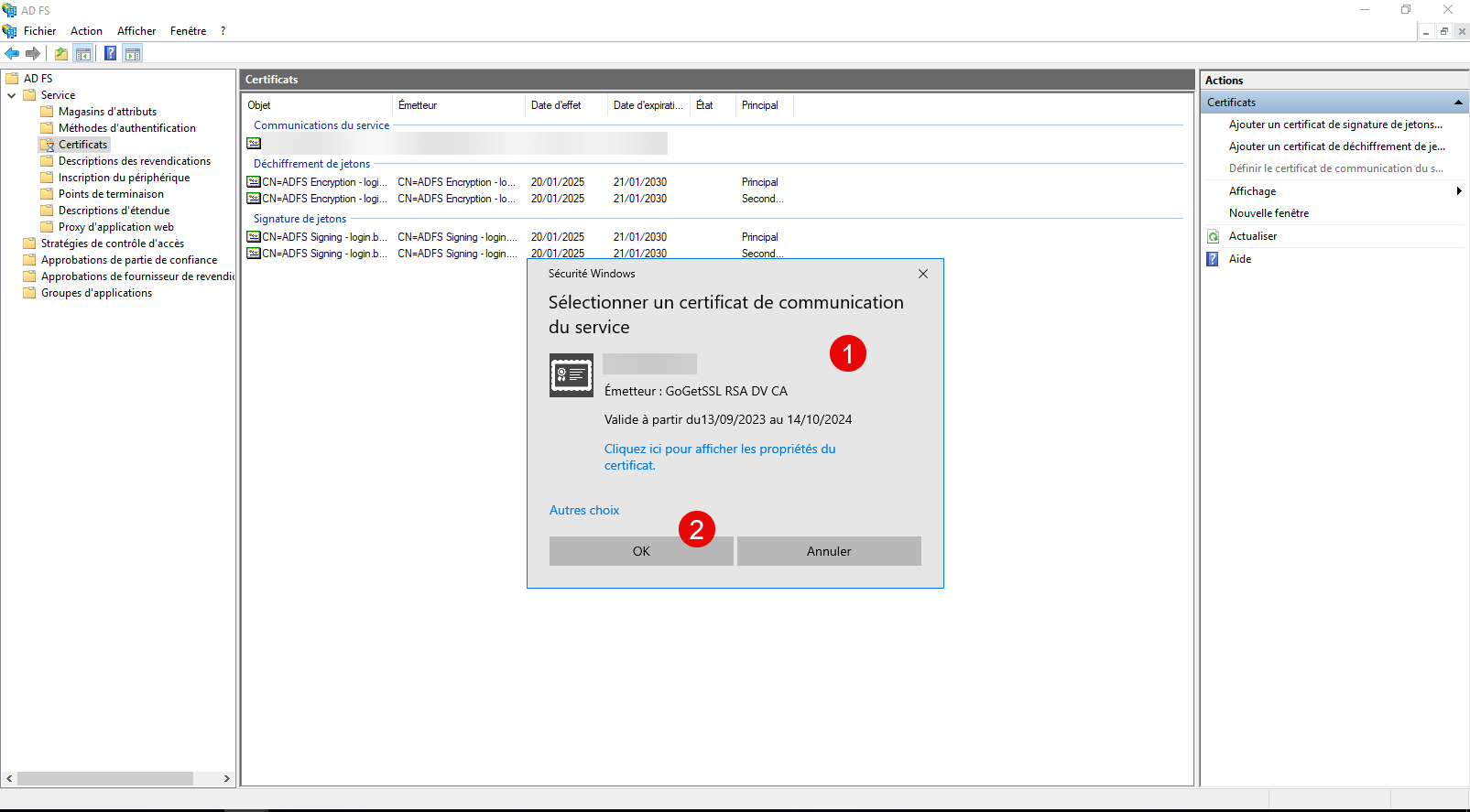The image size is (1470, 812).
Task: Collapse the Service tree node
Action: point(11,95)
